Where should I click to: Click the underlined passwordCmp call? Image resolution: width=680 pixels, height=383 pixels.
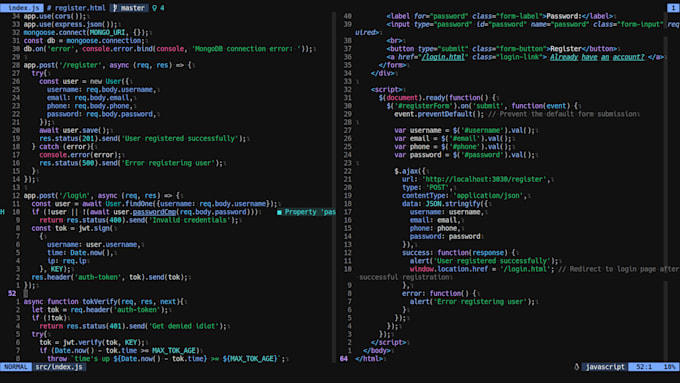click(154, 212)
